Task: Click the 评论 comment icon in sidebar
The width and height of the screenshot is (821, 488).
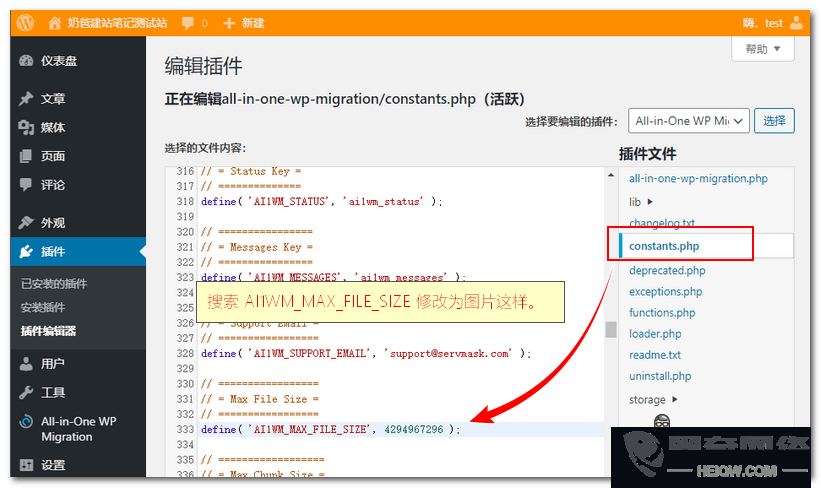Action: click(26, 185)
